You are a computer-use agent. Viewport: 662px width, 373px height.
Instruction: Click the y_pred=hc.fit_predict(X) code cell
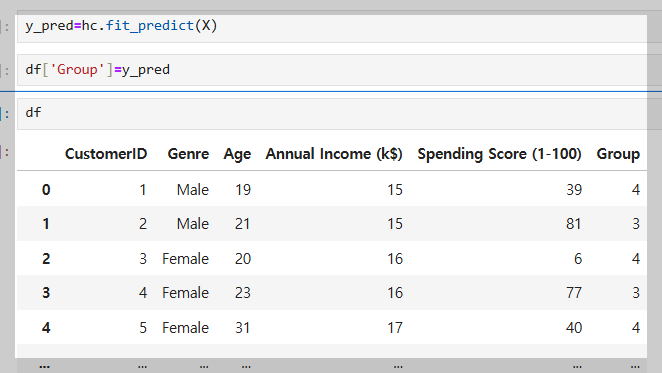pyautogui.click(x=332, y=27)
